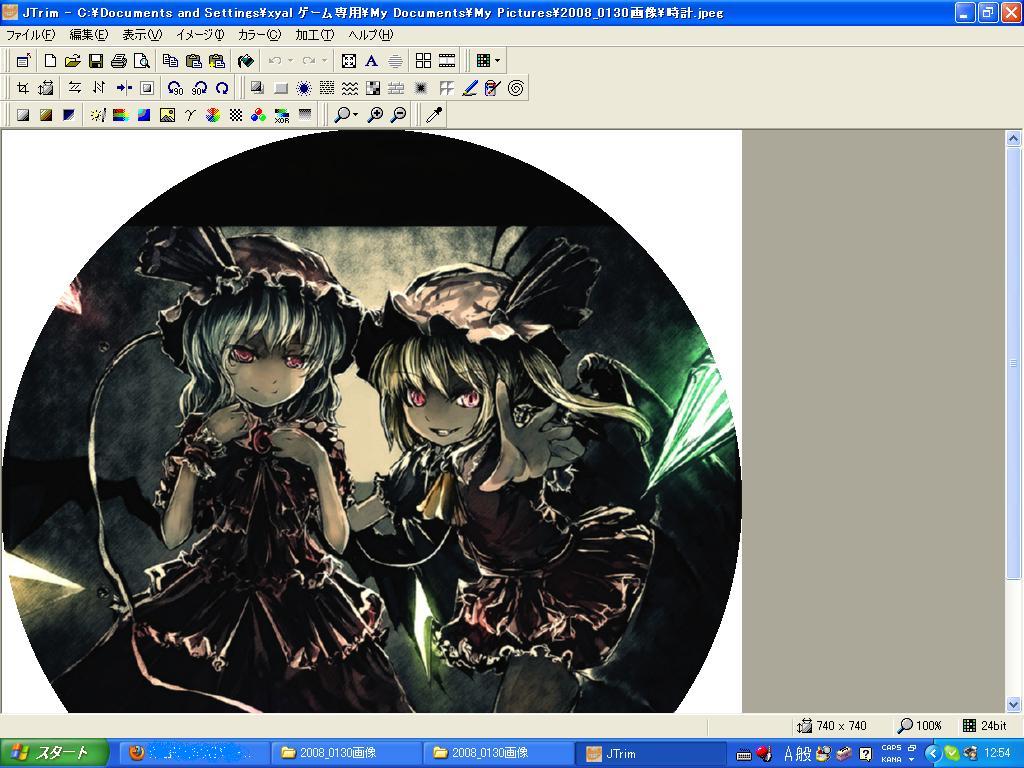Screen dimensions: 1024x768
Task: Open the イメージ(I) menu
Action: [x=200, y=35]
